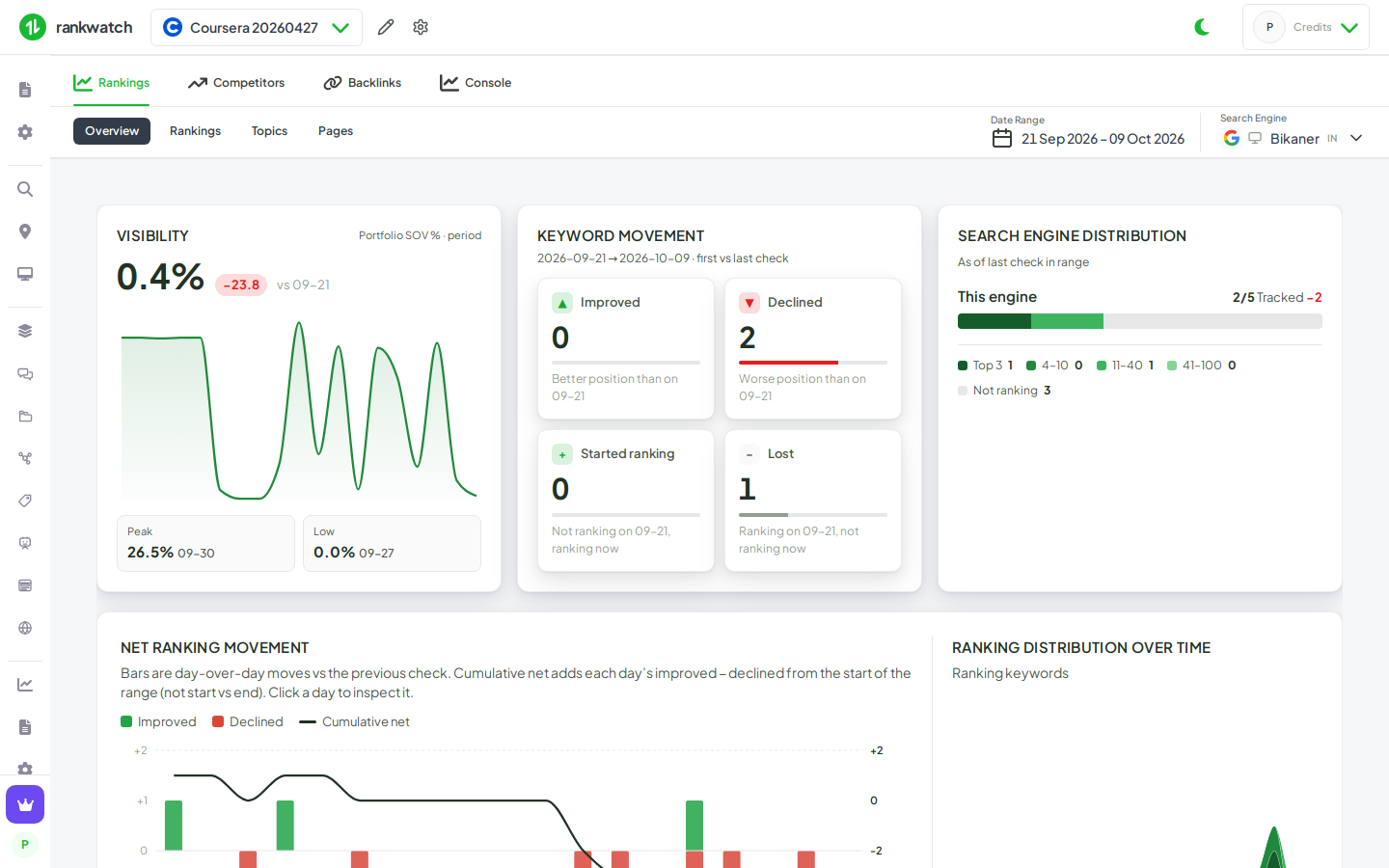Click the 0.4% visibility value
Viewport: 1389px width, 868px height.
(160, 277)
